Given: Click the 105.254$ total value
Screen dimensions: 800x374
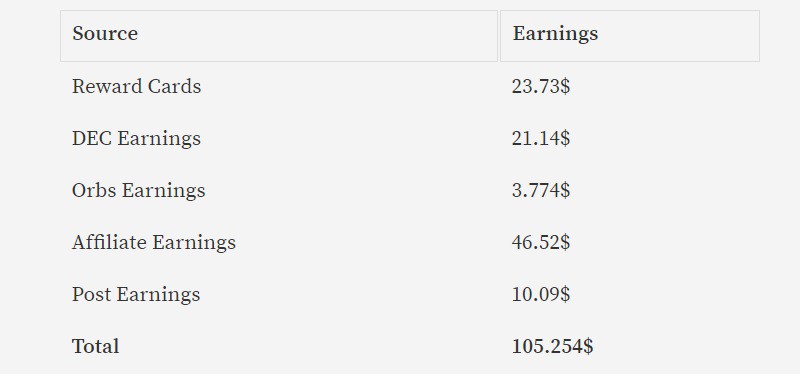Looking at the screenshot, I should (x=553, y=346).
